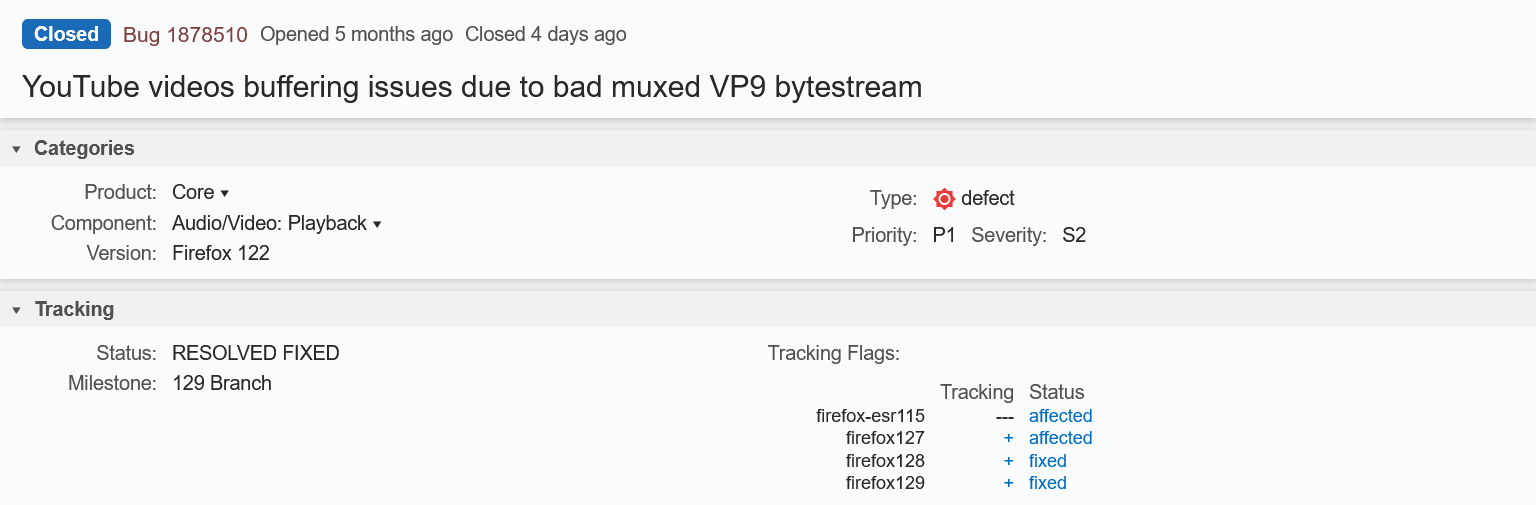
Task: Collapse the Tracking section triangle
Action: pyautogui.click(x=17, y=310)
